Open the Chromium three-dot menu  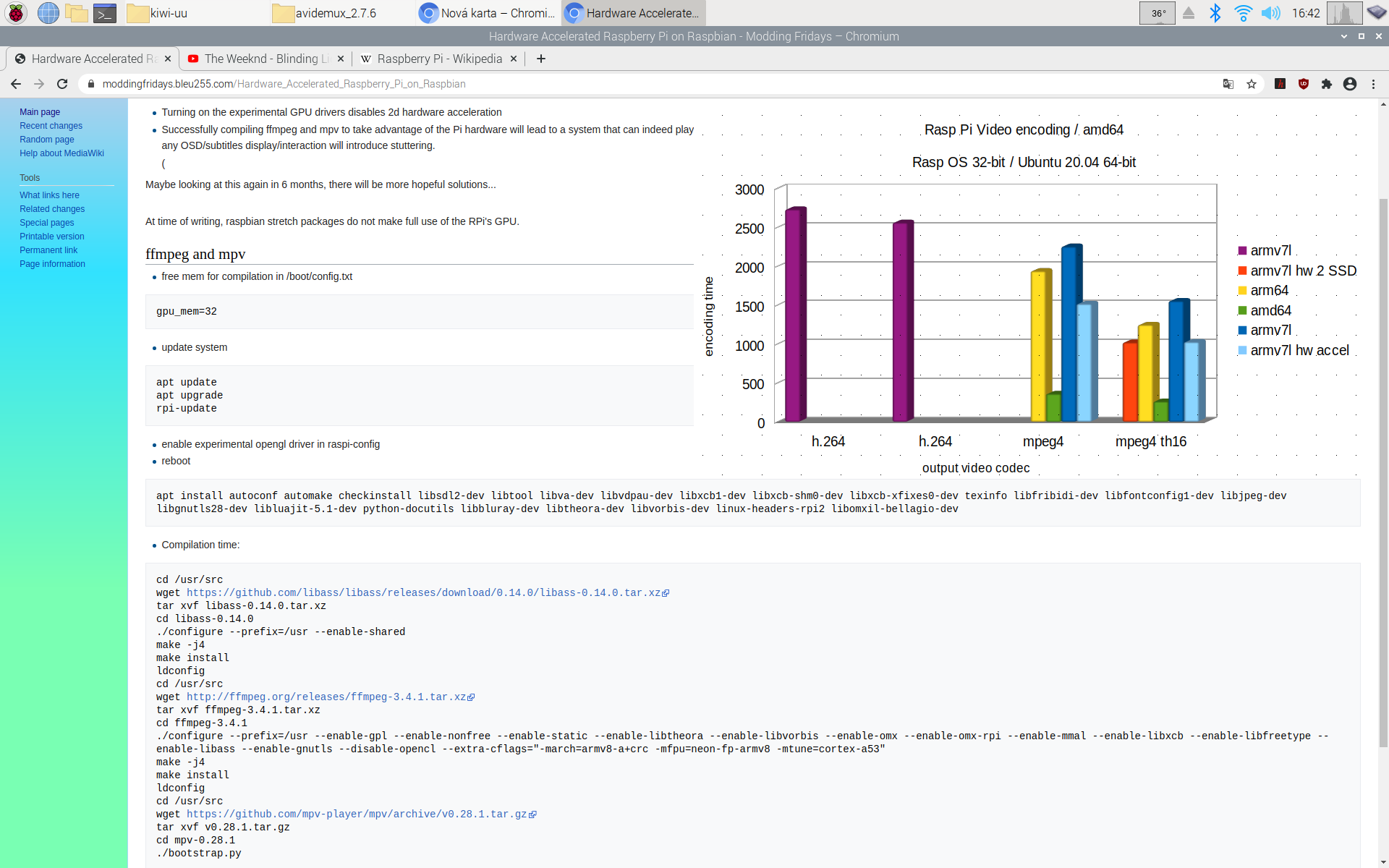point(1373,84)
